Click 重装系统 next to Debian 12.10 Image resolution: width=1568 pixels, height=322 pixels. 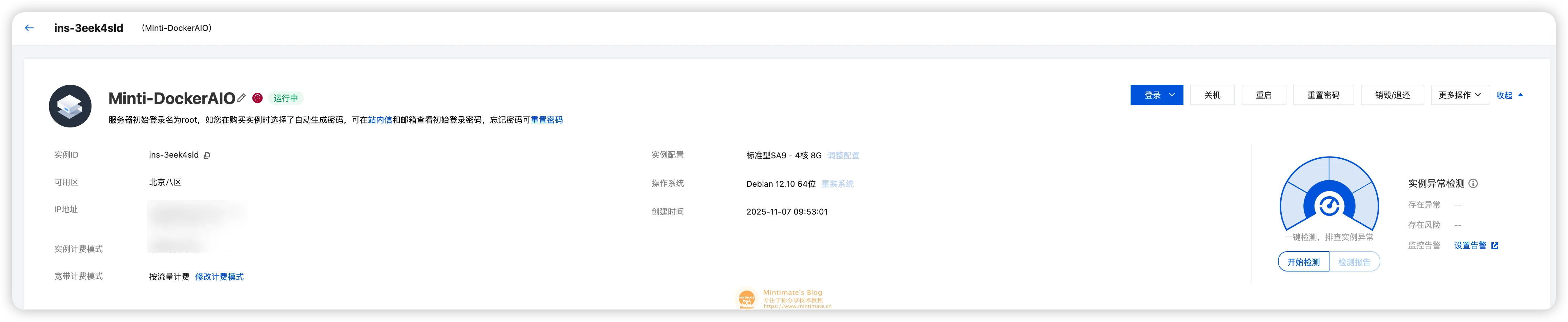[838, 183]
